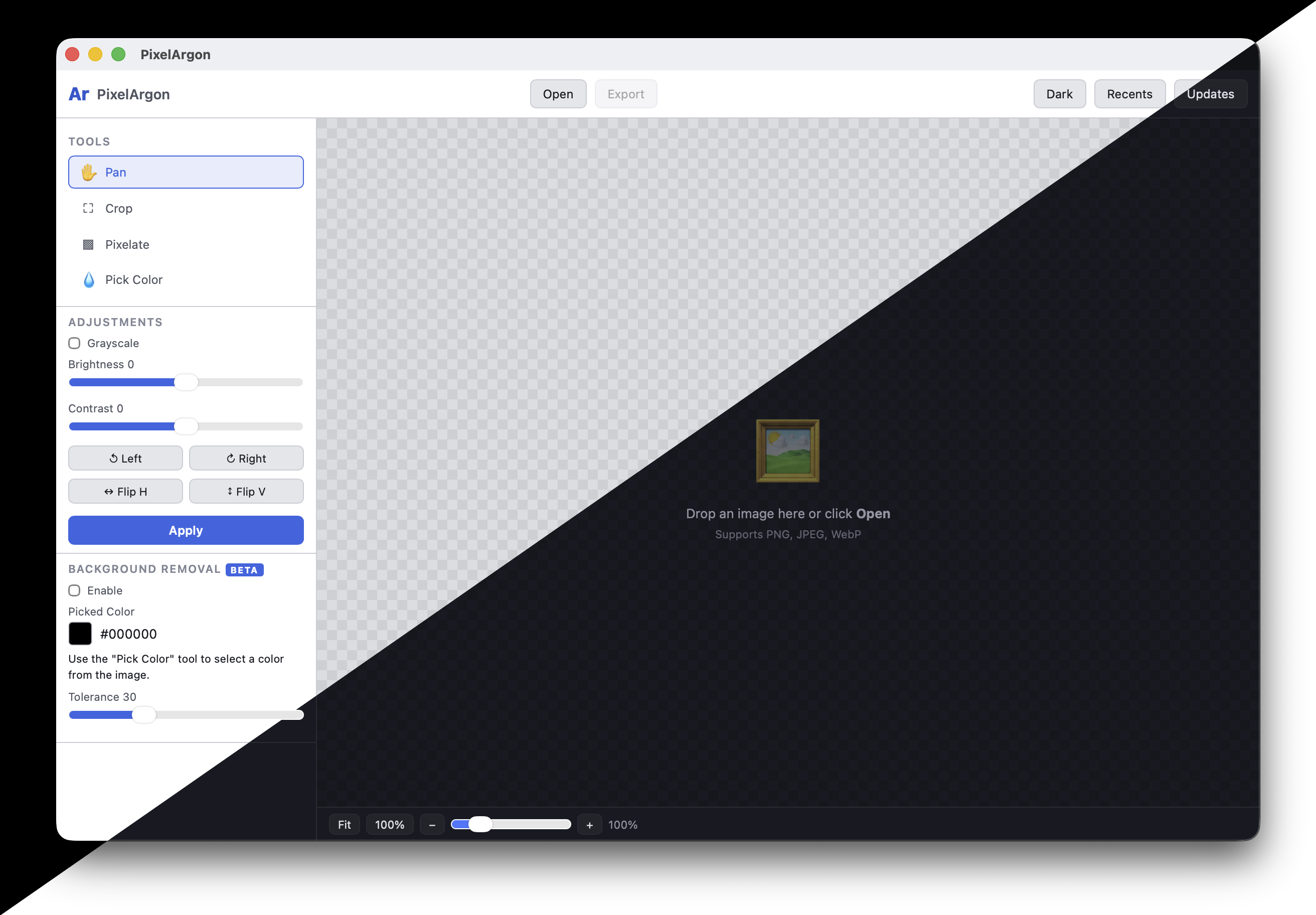1316x915 pixels.
Task: Flip the image horizontally
Action: (125, 491)
